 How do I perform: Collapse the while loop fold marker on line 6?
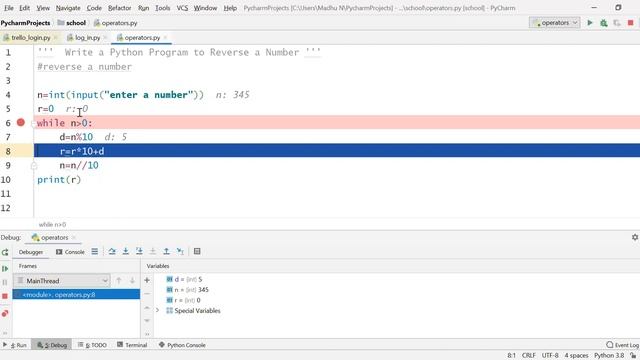(x=34, y=124)
